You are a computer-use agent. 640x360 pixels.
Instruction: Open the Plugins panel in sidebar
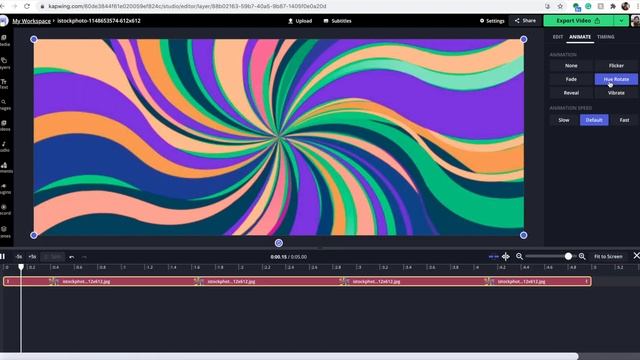(4, 189)
